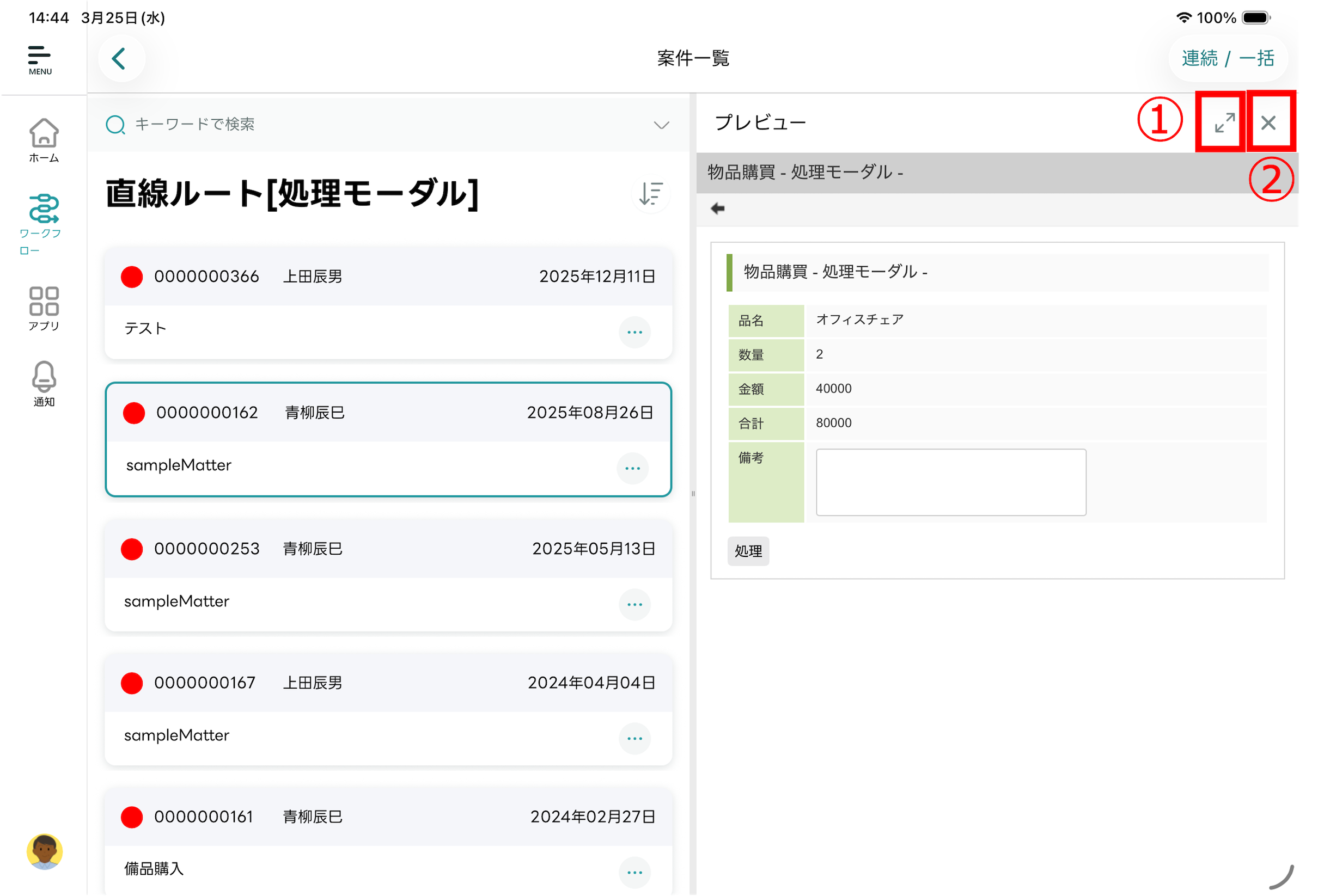The image size is (1318, 896).
Task: Click the back arrow inside the preview pane
Action: pos(717,208)
